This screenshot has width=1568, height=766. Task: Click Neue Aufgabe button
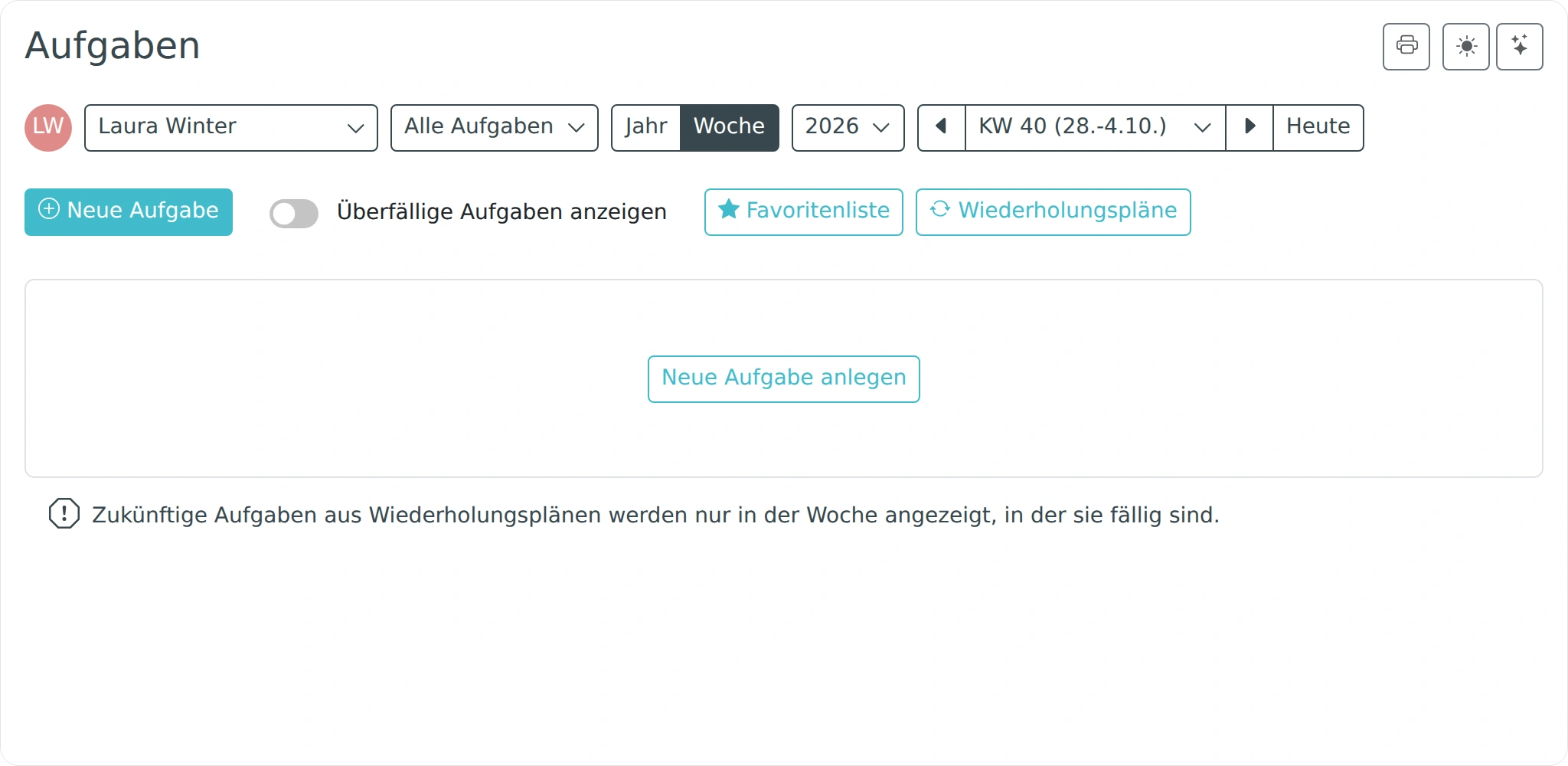[x=129, y=212]
